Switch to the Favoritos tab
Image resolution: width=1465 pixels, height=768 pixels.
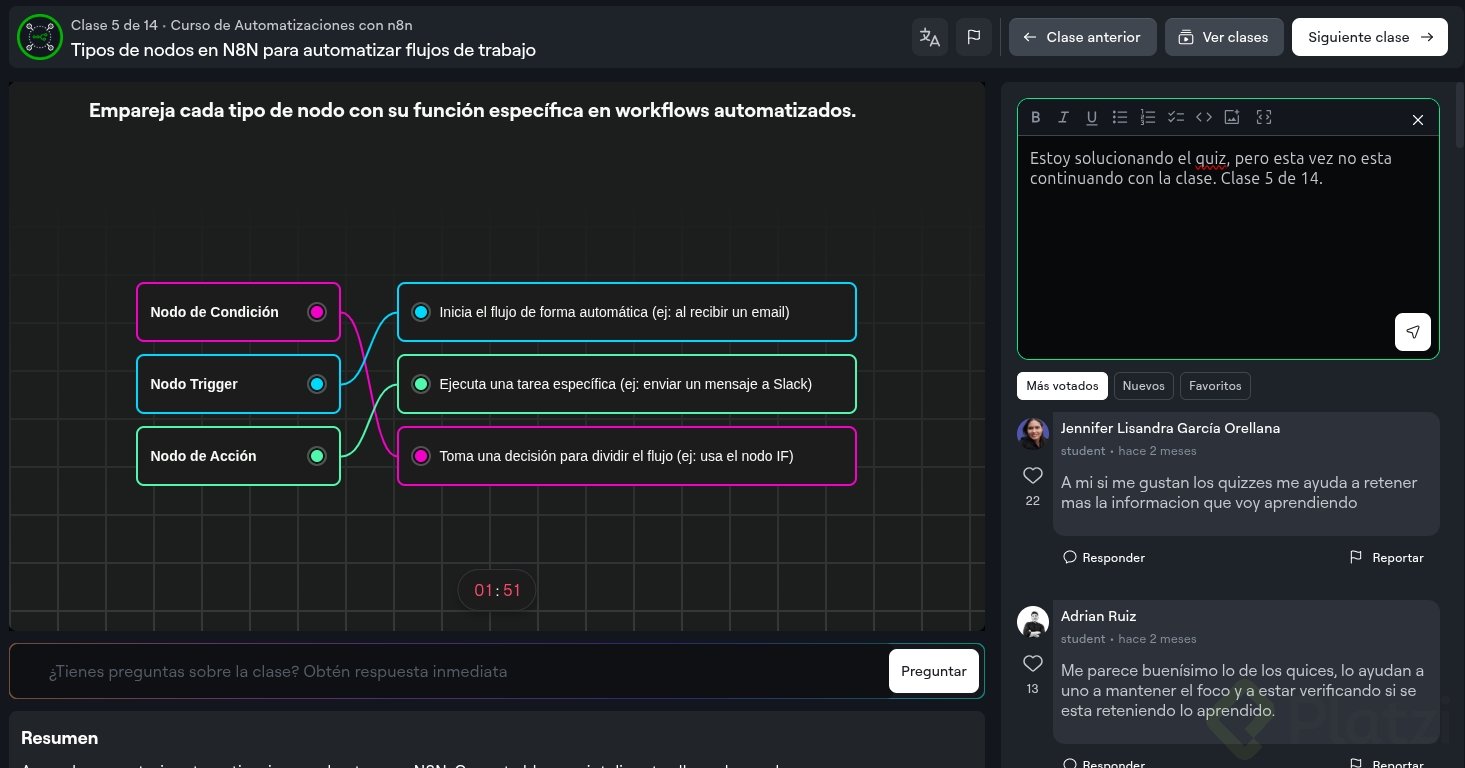click(1215, 386)
